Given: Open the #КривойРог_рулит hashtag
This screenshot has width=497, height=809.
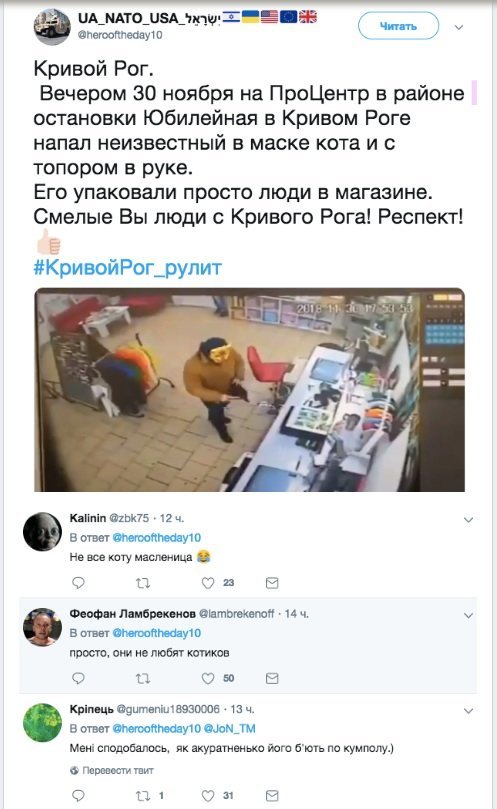Looking at the screenshot, I should click(127, 268).
